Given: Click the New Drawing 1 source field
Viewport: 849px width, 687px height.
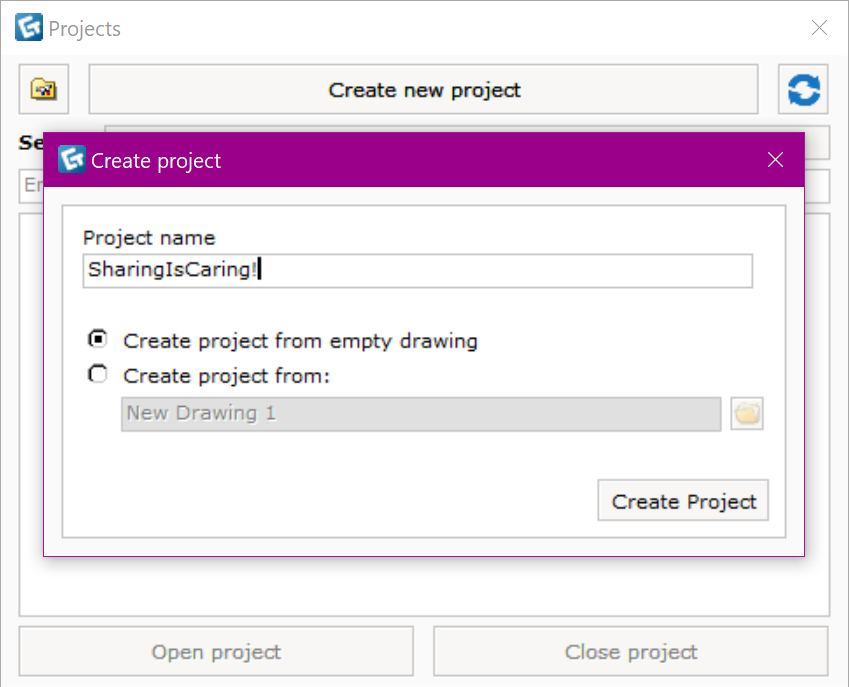Looking at the screenshot, I should pos(421,414).
